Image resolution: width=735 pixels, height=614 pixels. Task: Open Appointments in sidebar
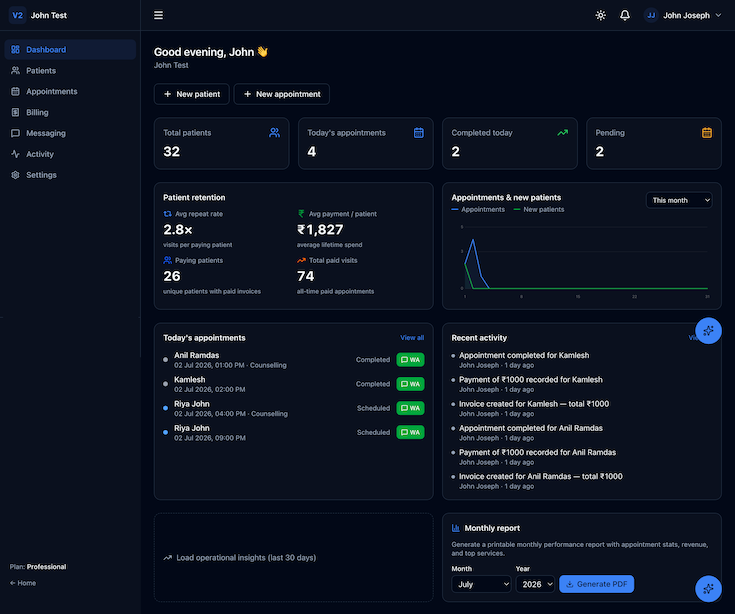[70, 91]
